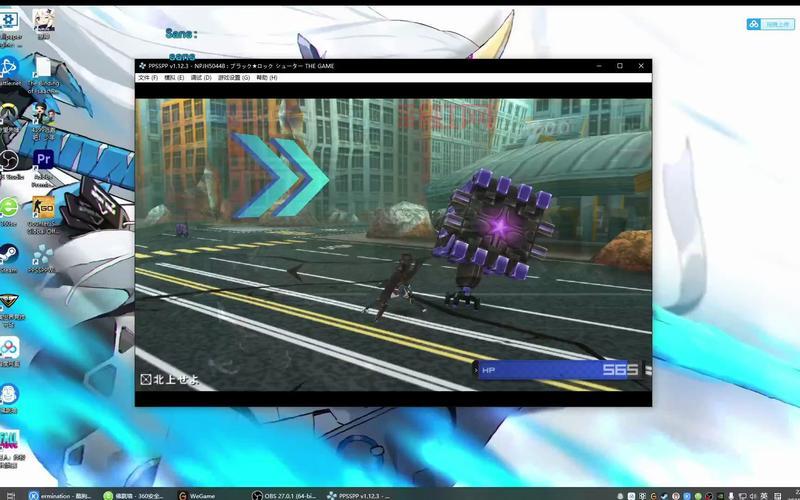
Task: Click the Steam desktop icon
Action: pos(9,258)
